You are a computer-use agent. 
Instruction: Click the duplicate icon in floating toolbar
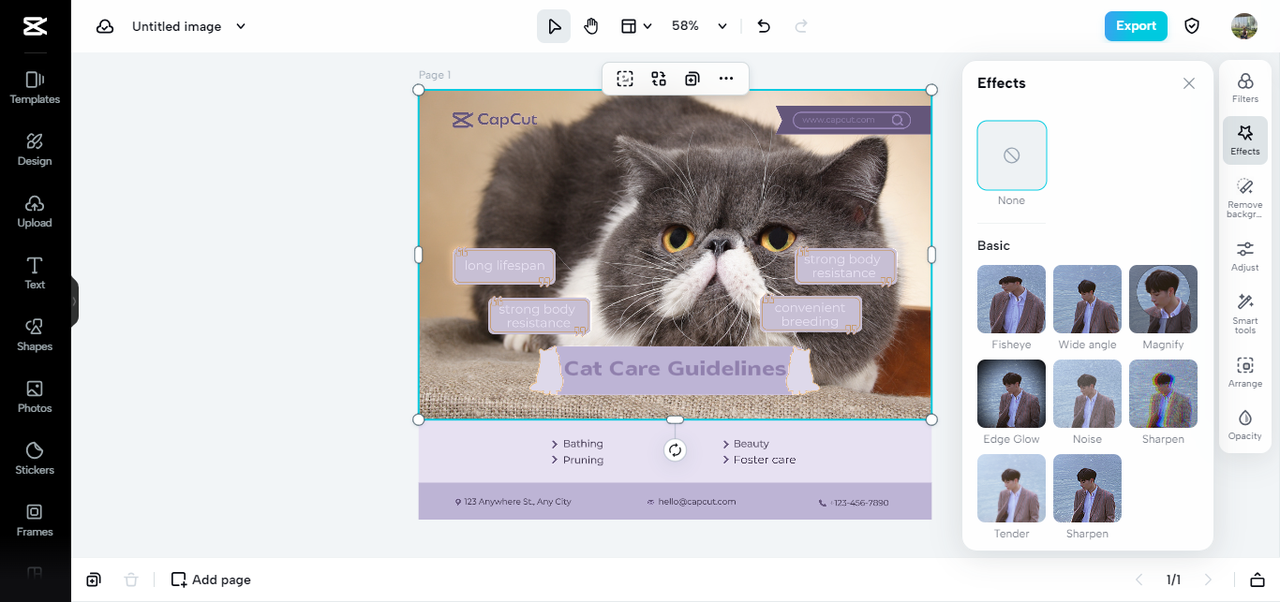692,79
